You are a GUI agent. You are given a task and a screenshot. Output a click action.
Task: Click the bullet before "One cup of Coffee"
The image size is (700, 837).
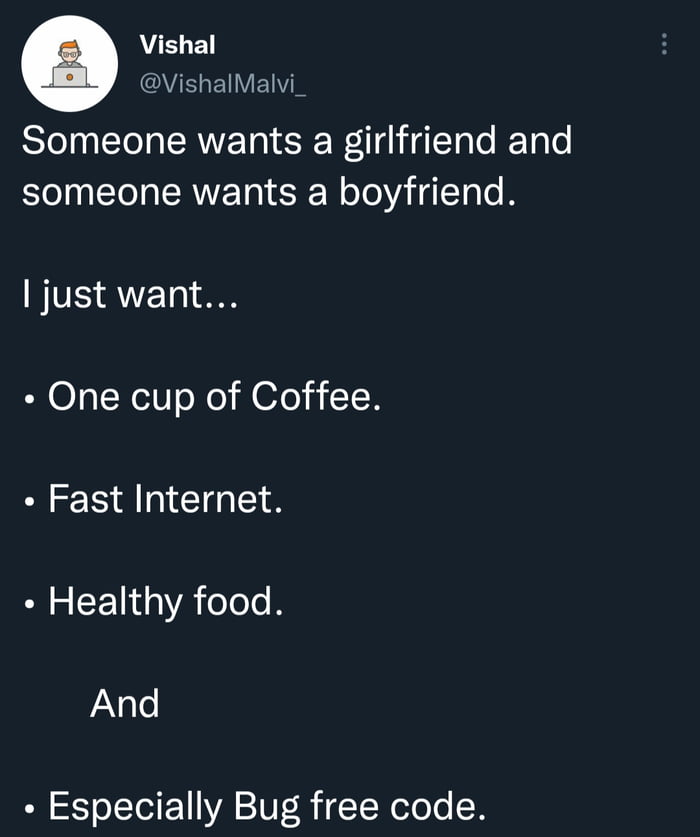tap(32, 402)
